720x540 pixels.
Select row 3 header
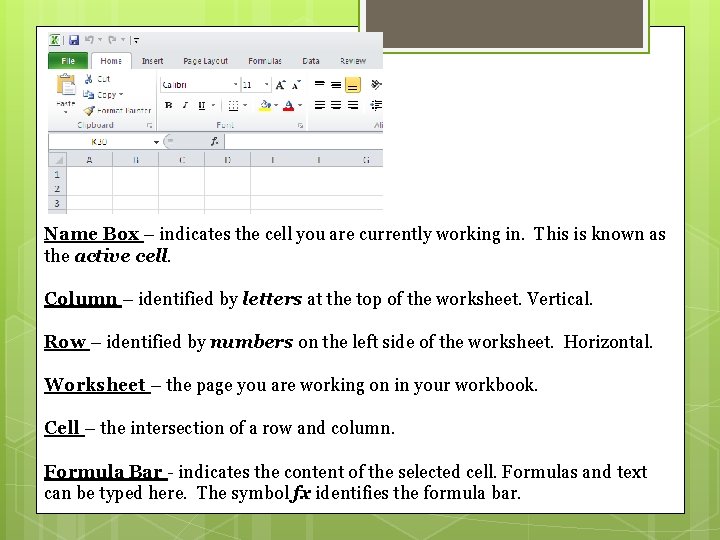click(x=57, y=203)
